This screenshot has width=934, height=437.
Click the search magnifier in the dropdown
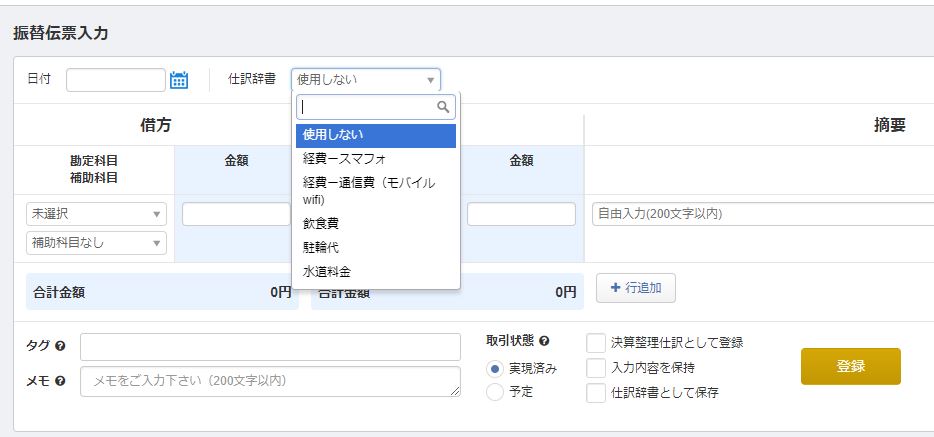click(443, 107)
